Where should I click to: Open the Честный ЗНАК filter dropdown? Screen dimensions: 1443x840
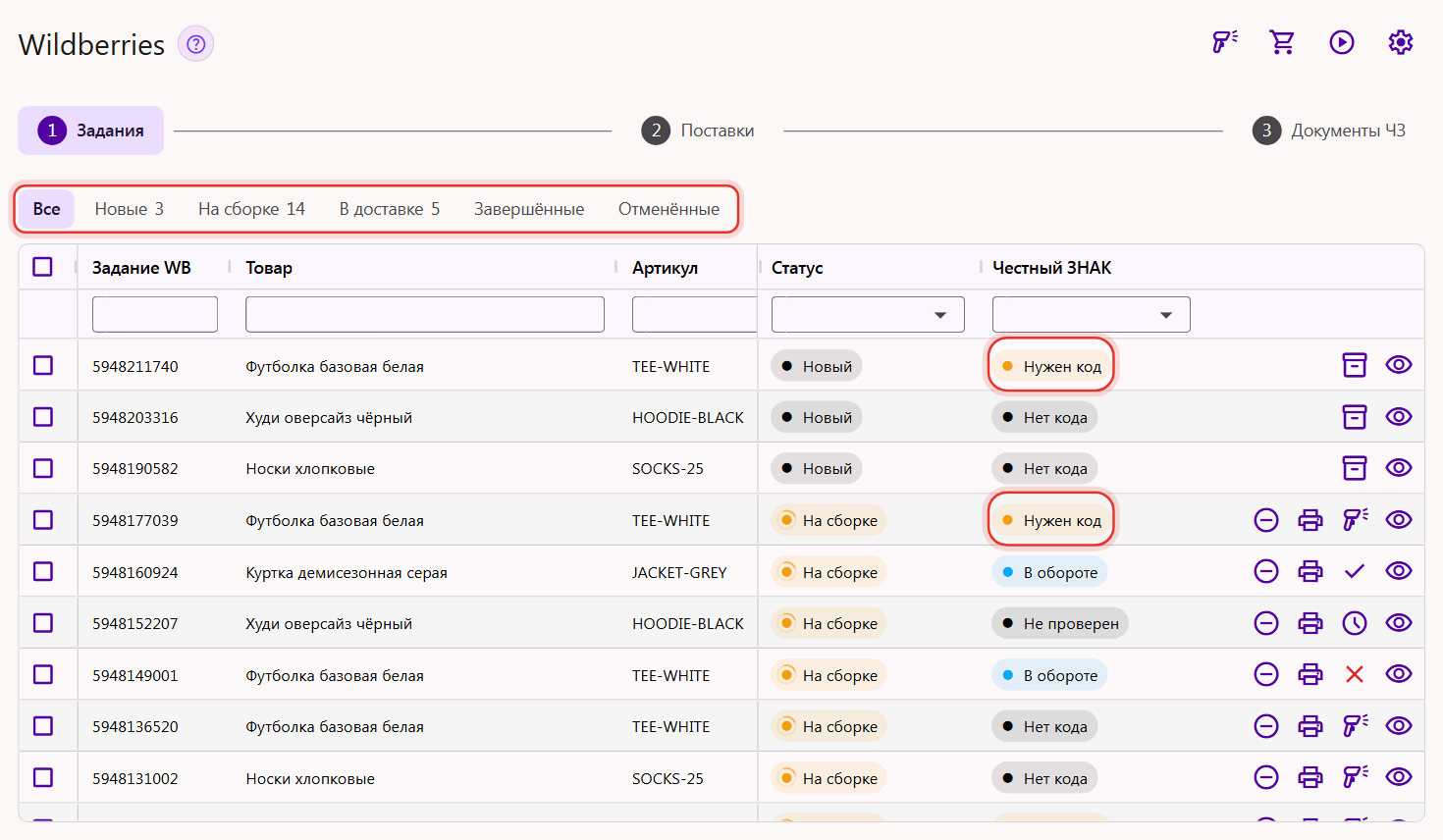pos(1092,315)
